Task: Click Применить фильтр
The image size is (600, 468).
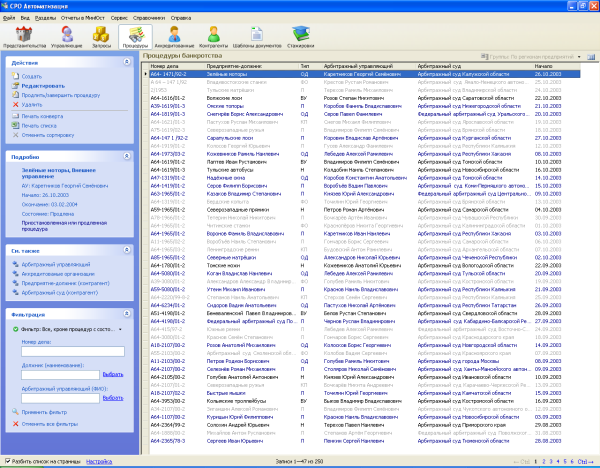Action: (x=46, y=413)
